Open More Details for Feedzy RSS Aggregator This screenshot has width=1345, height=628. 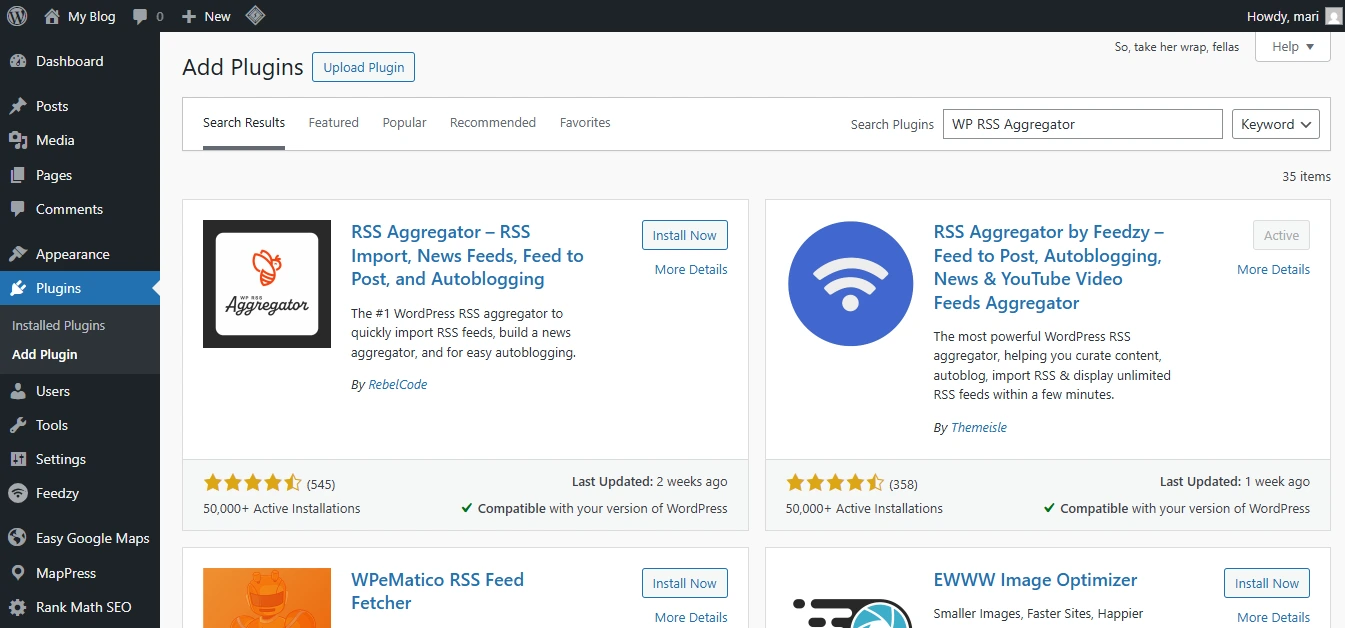point(1273,269)
